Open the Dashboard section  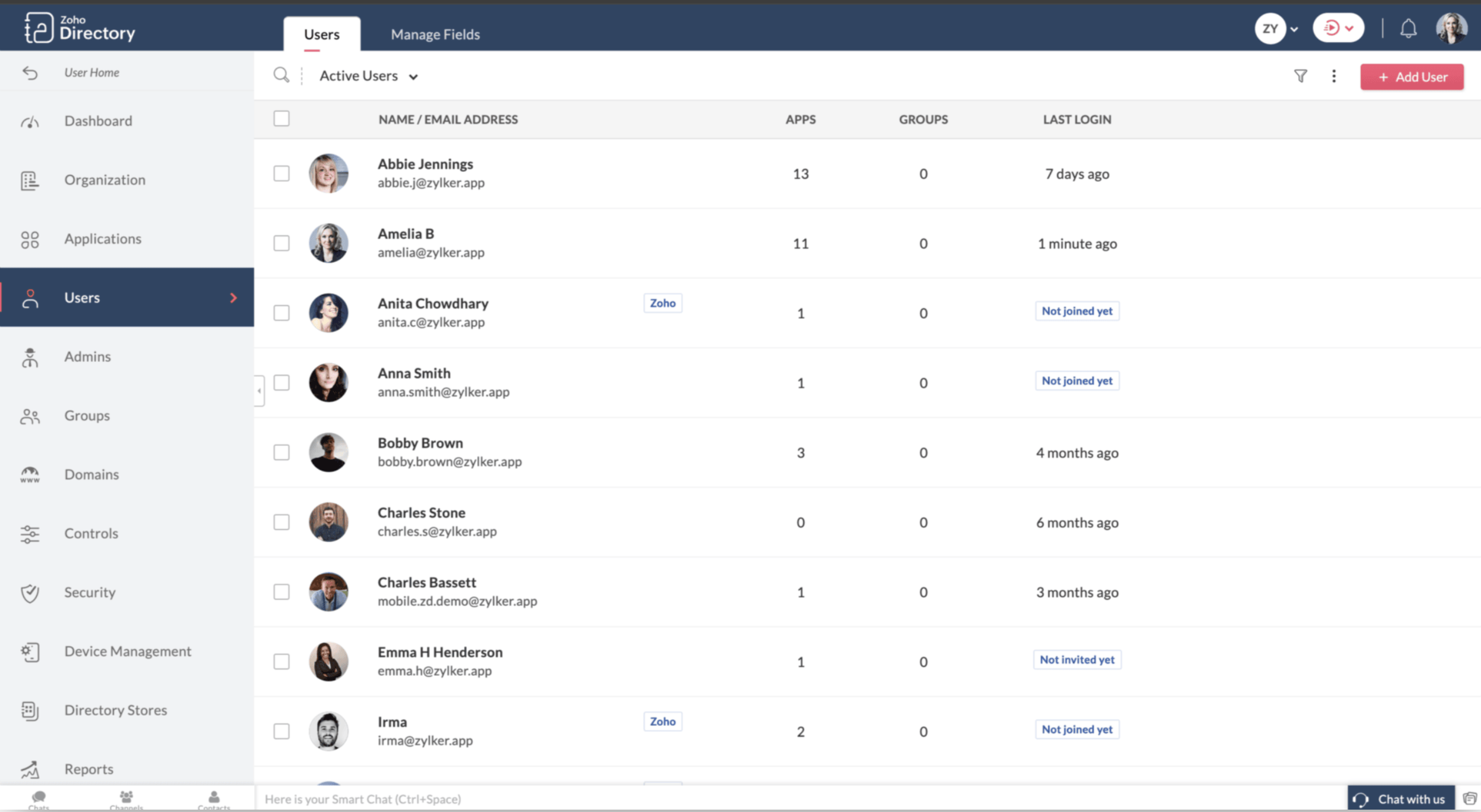click(98, 121)
